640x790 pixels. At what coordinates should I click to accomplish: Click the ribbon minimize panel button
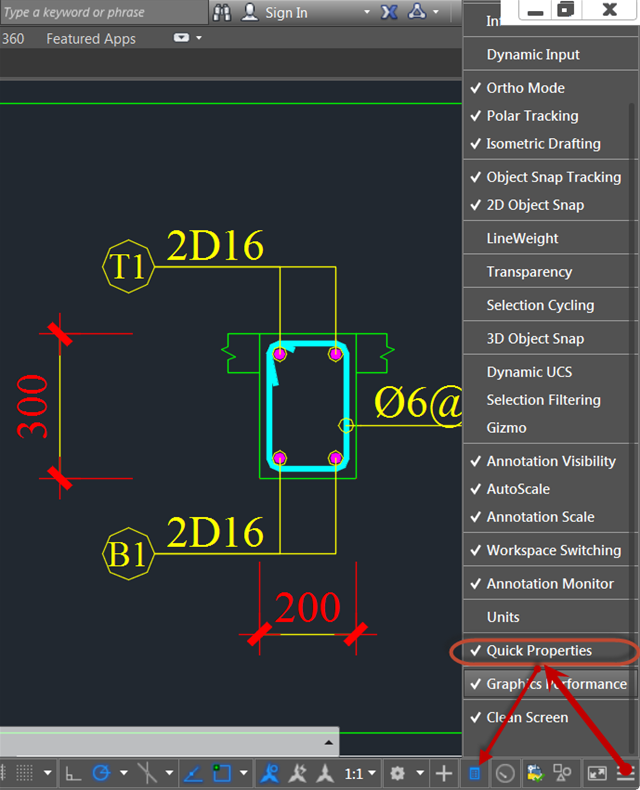click(x=181, y=38)
